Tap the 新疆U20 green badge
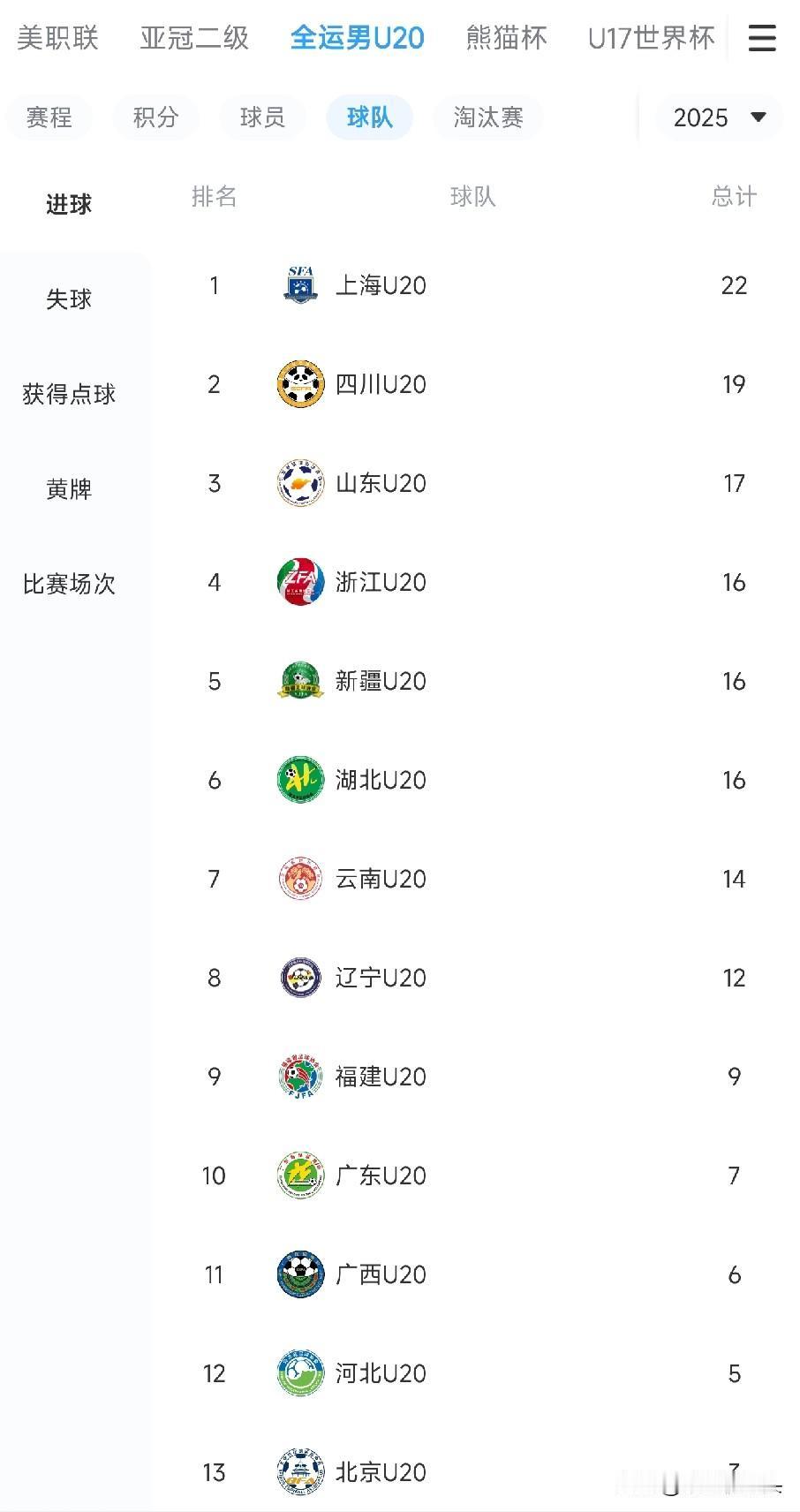Image resolution: width=800 pixels, height=1512 pixels. (x=300, y=681)
